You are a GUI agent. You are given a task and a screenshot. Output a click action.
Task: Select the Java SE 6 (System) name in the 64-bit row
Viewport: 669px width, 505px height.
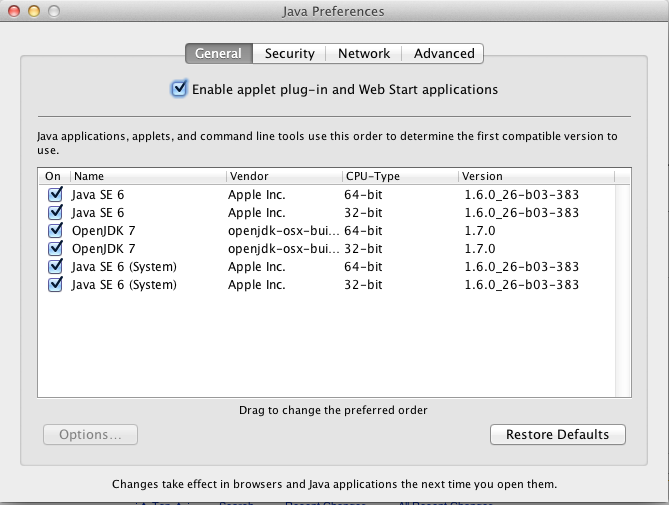tap(124, 267)
